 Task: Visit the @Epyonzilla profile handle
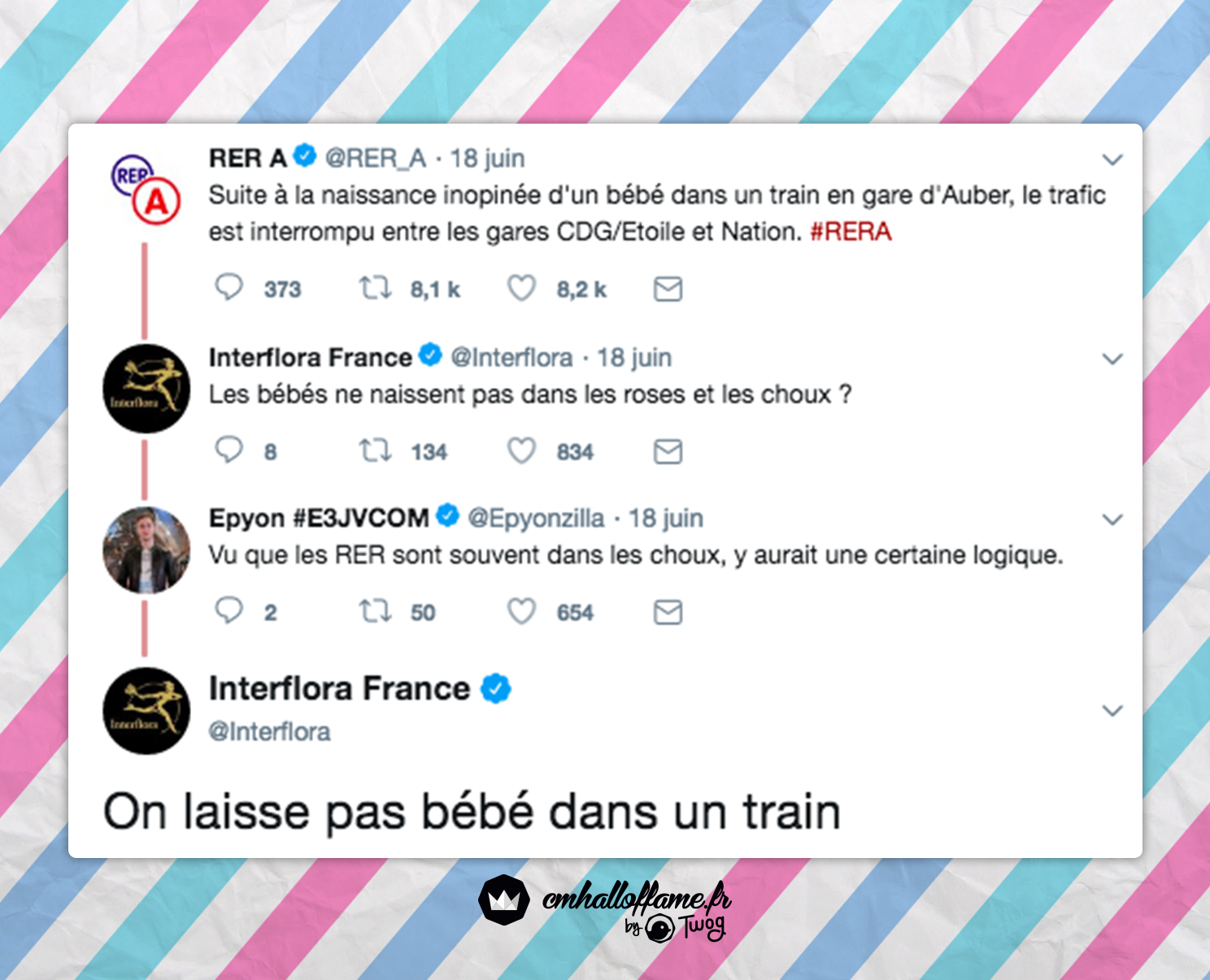pyautogui.click(x=536, y=518)
